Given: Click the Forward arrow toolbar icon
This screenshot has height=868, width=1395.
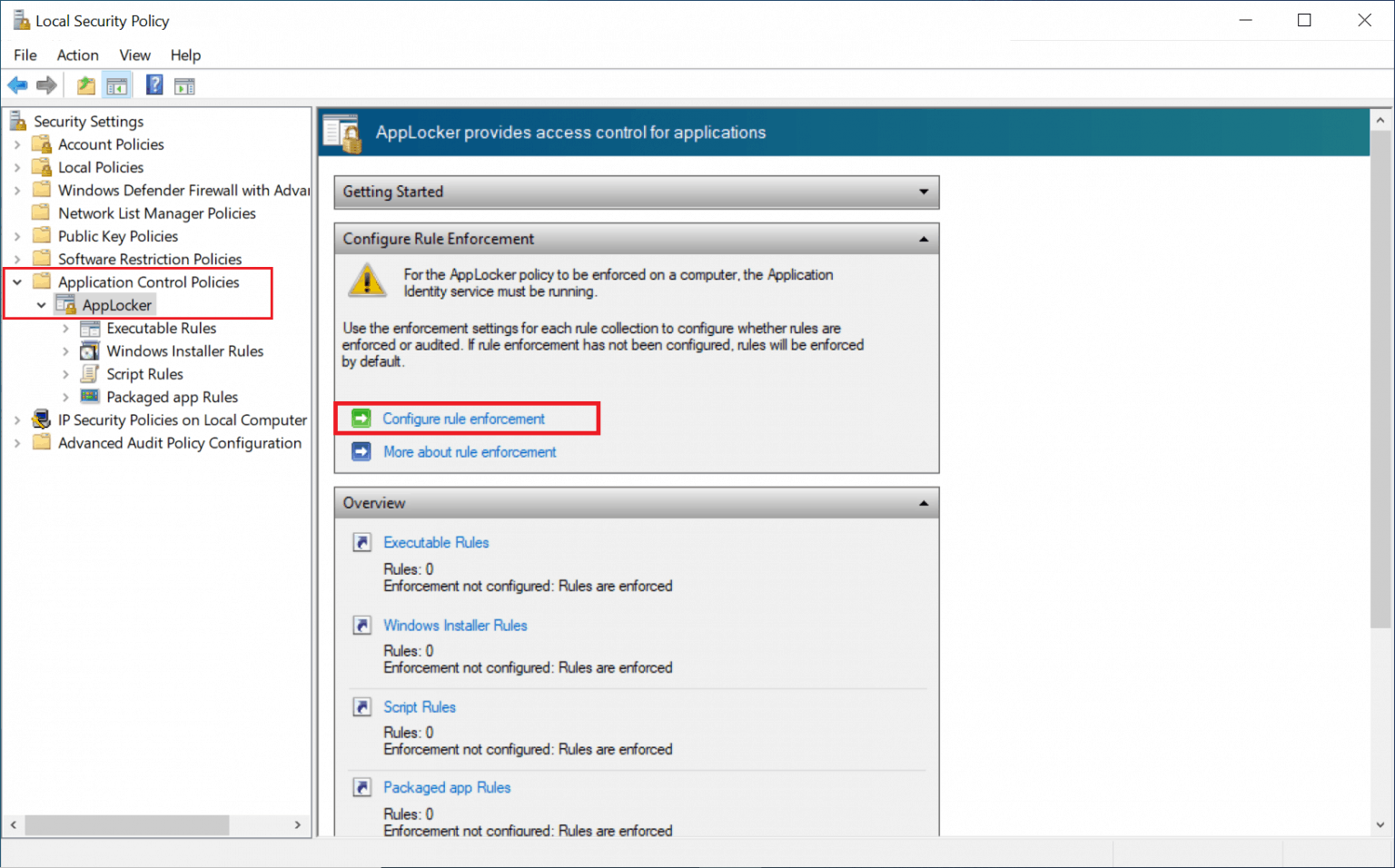Looking at the screenshot, I should tap(47, 85).
